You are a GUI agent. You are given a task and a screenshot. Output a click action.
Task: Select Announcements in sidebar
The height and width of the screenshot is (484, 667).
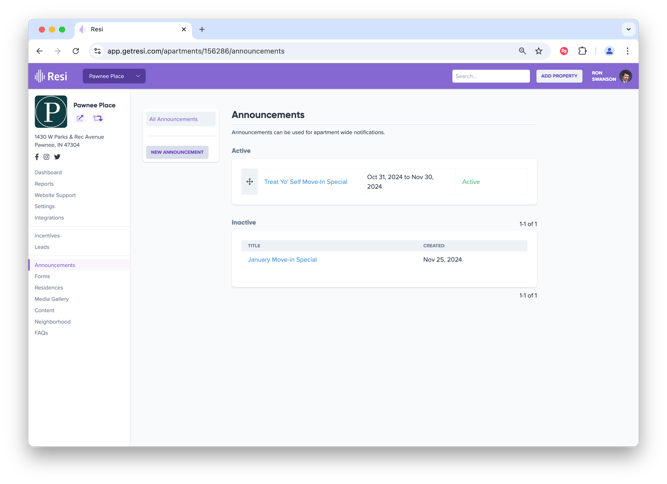tap(55, 265)
